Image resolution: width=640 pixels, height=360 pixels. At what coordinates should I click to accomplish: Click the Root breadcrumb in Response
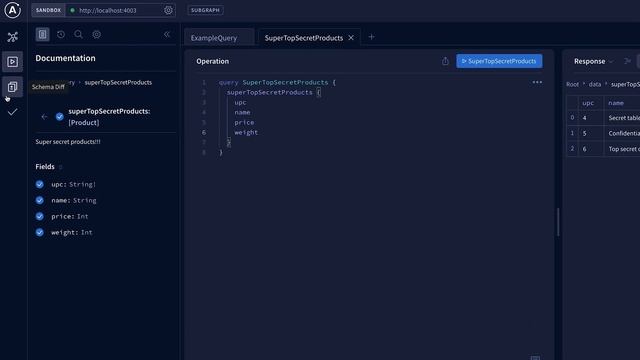point(572,84)
